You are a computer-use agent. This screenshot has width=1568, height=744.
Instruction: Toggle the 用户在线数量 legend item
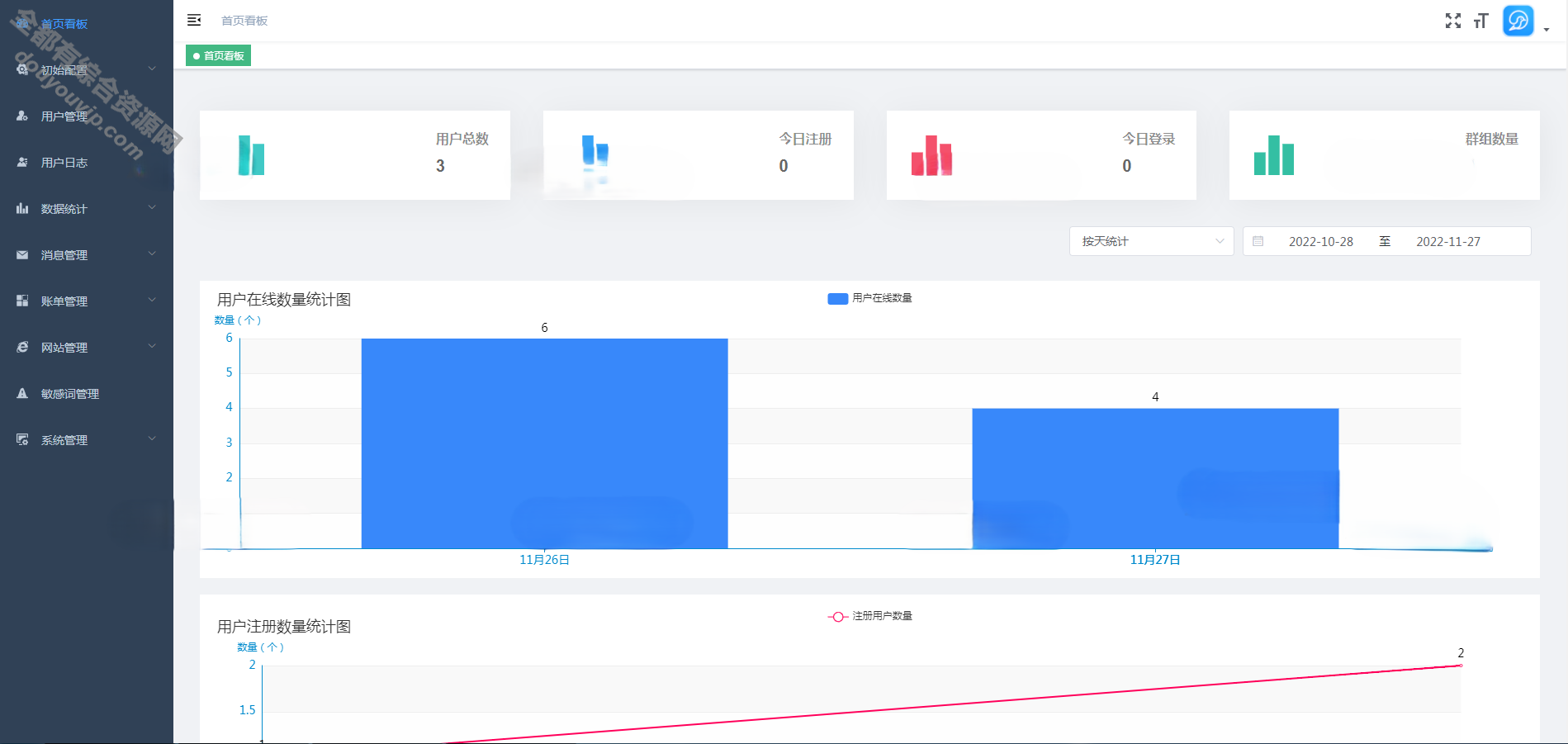pyautogui.click(x=869, y=298)
